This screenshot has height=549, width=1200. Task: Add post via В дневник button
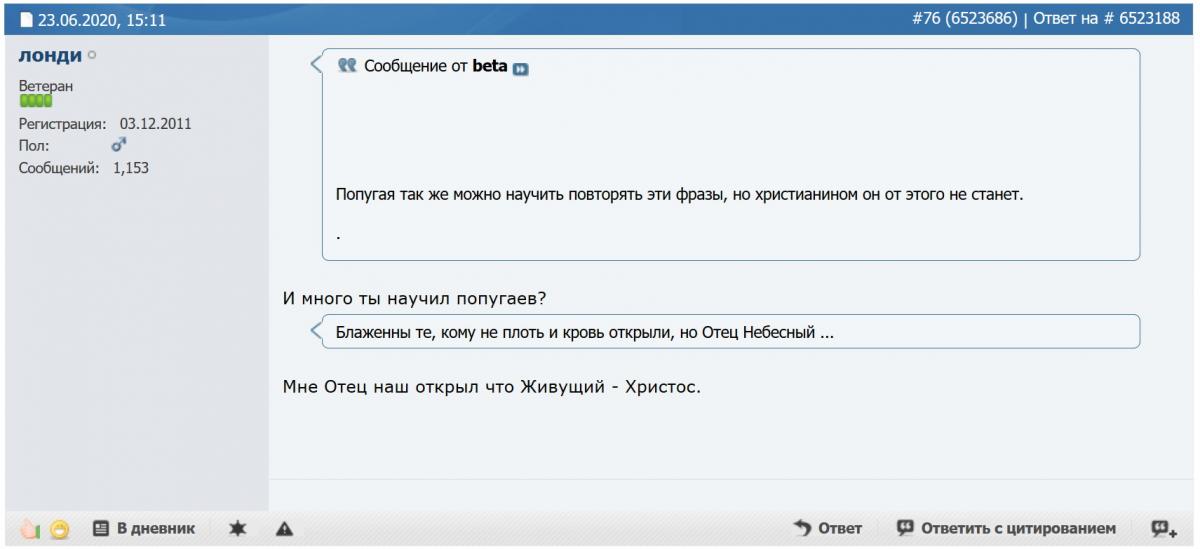(144, 528)
